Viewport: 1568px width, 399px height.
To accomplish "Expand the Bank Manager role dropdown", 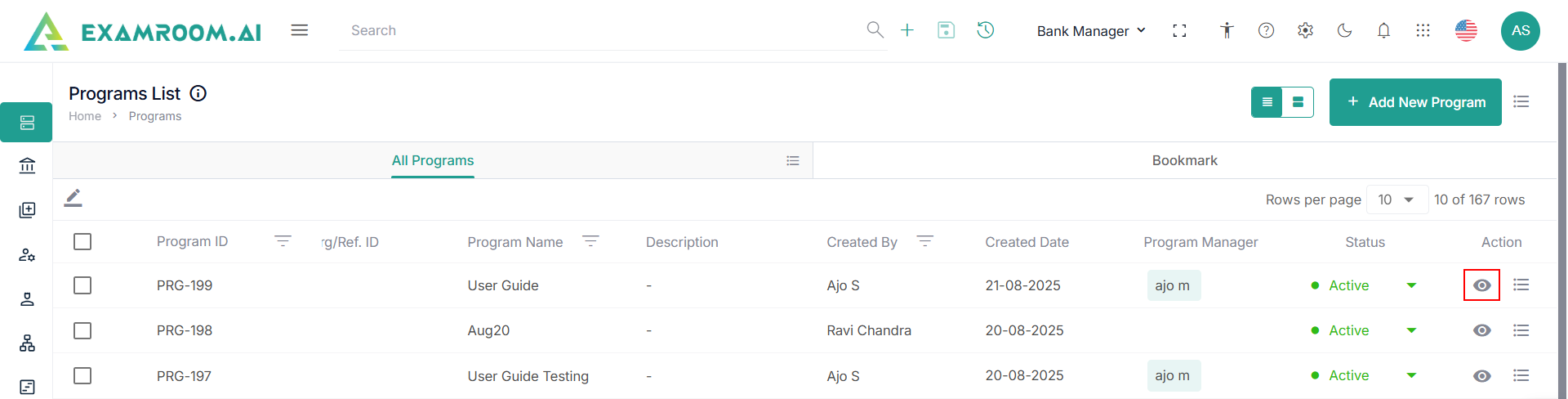I will (x=1091, y=31).
